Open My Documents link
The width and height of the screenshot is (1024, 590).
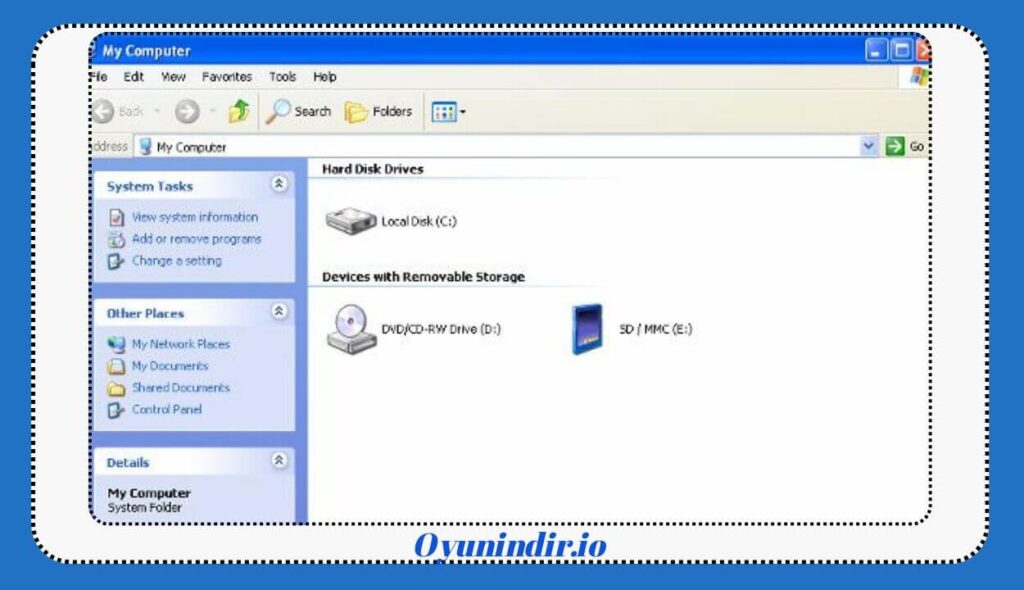click(170, 366)
